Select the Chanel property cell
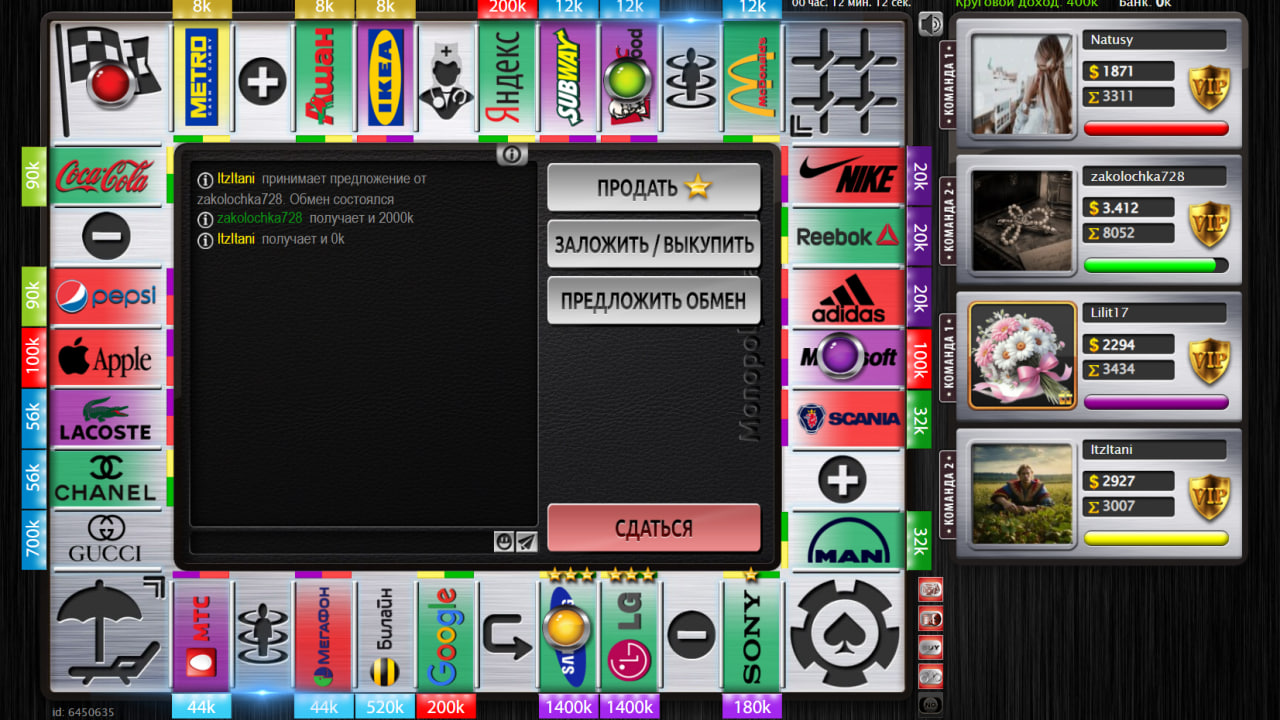This screenshot has width=1280, height=720. [x=107, y=480]
